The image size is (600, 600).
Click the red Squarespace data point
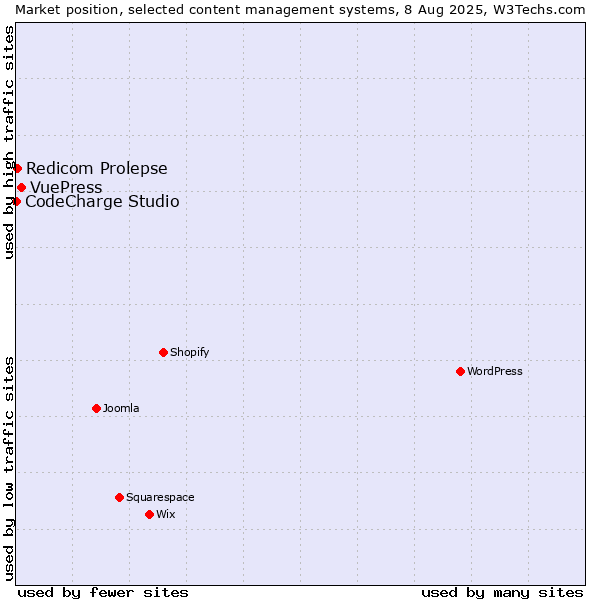tap(119, 497)
